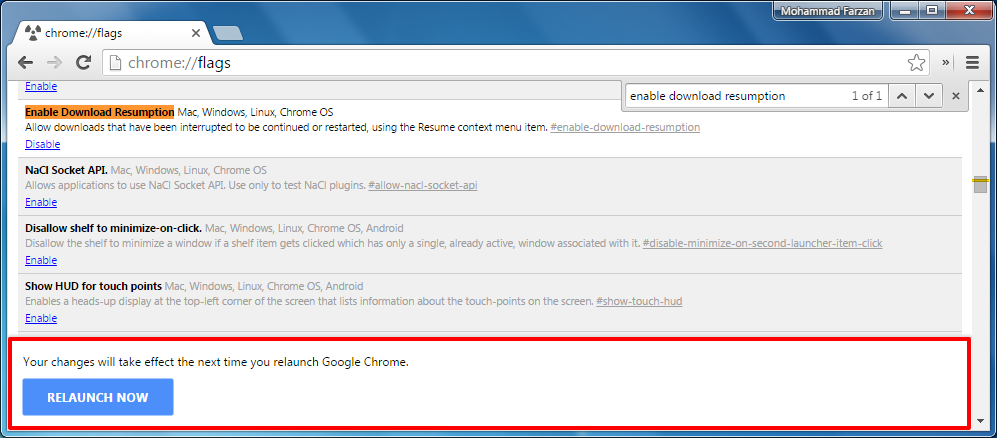Click the scrollbar down arrow
Image resolution: width=997 pixels, height=438 pixels.
(979, 421)
